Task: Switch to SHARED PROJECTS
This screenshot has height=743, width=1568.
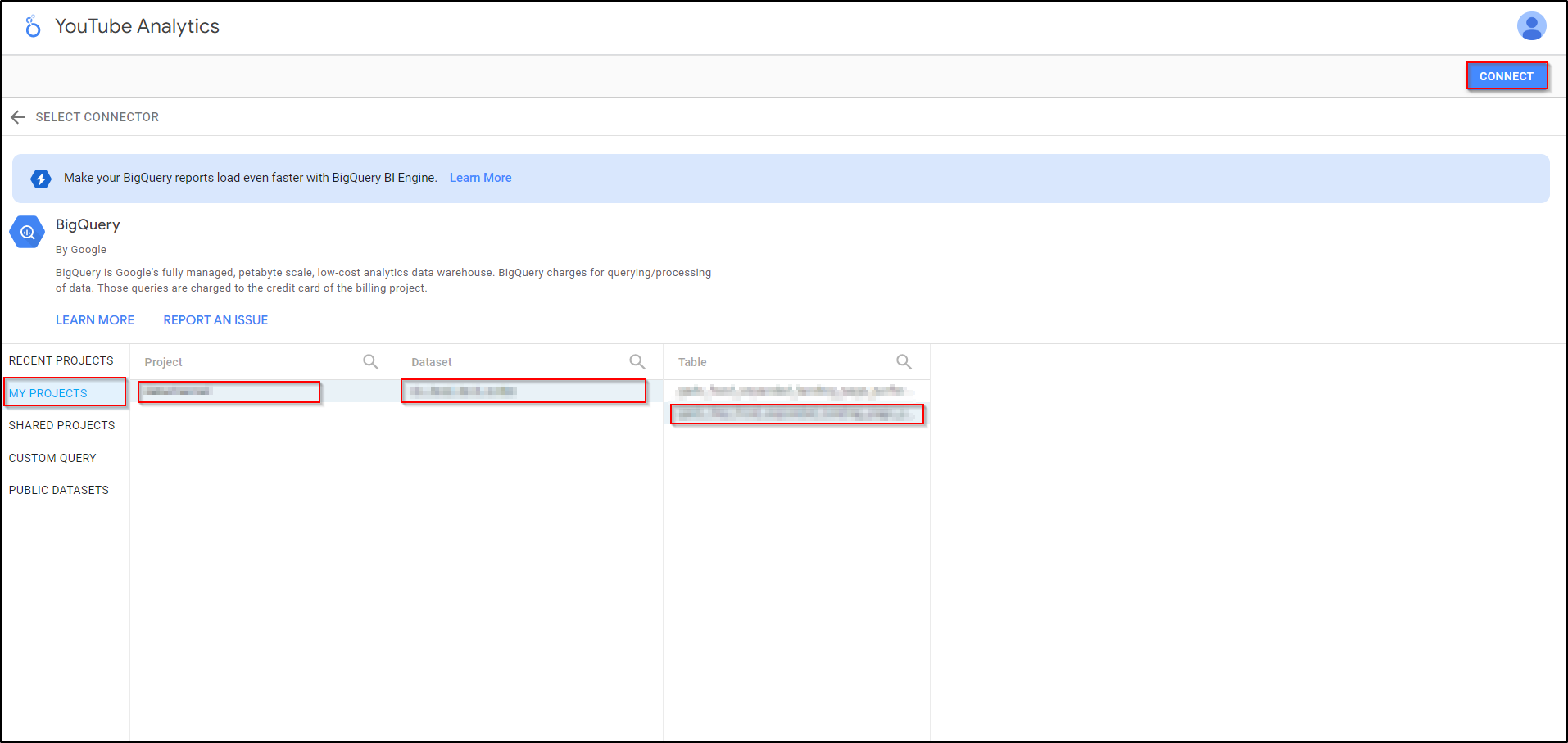Action: coord(62,425)
